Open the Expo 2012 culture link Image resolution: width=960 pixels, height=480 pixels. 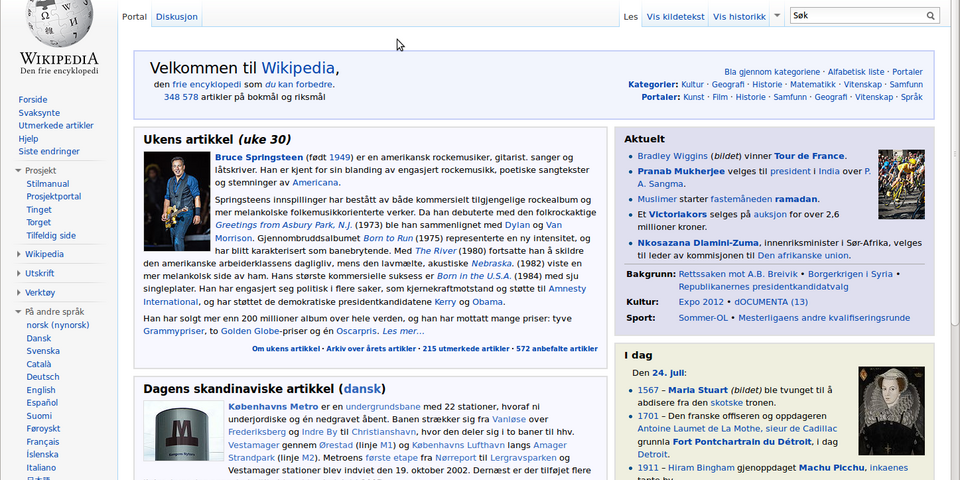(x=701, y=302)
